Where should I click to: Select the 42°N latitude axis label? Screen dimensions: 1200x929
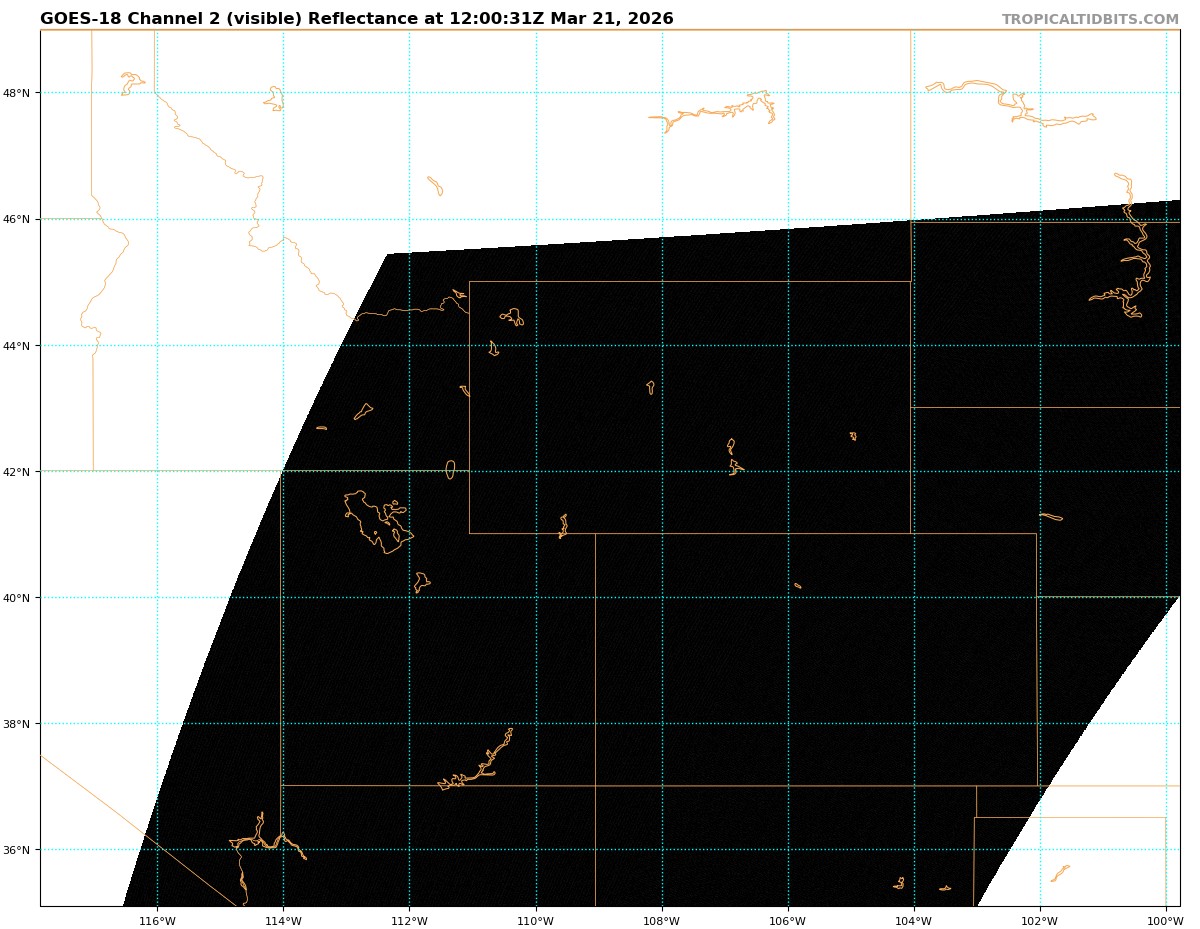pos(21,472)
